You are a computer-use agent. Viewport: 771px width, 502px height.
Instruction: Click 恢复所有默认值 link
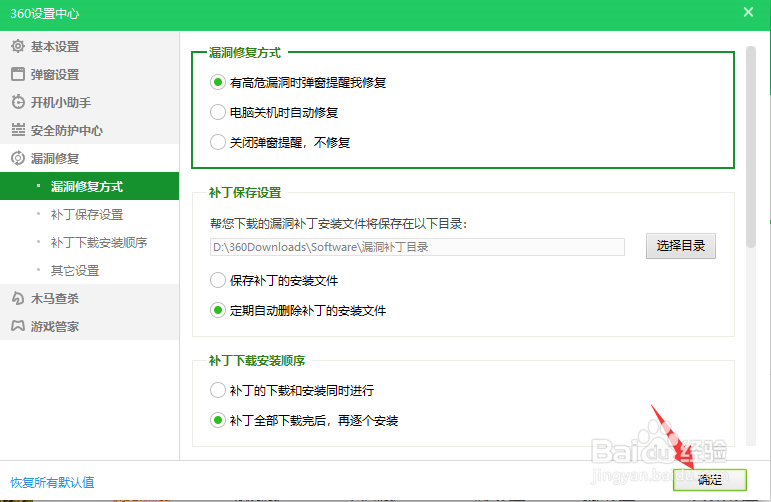52,482
